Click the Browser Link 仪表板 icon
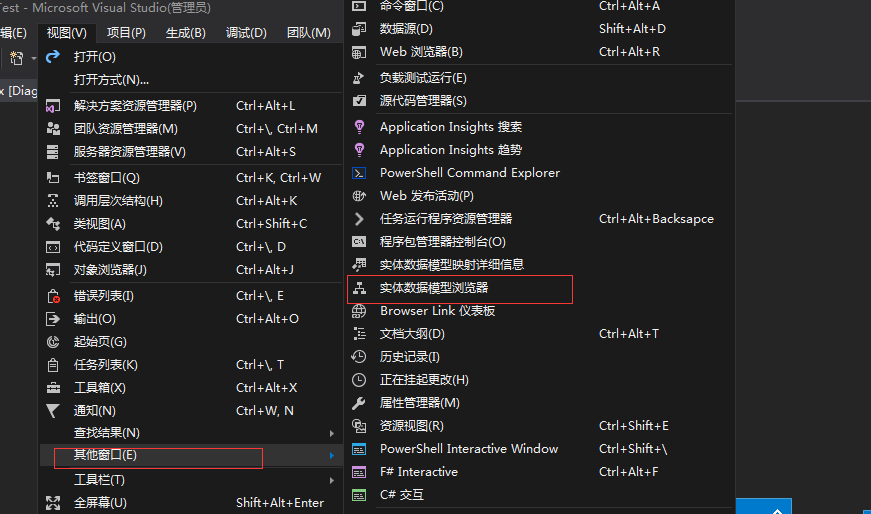 pos(359,311)
